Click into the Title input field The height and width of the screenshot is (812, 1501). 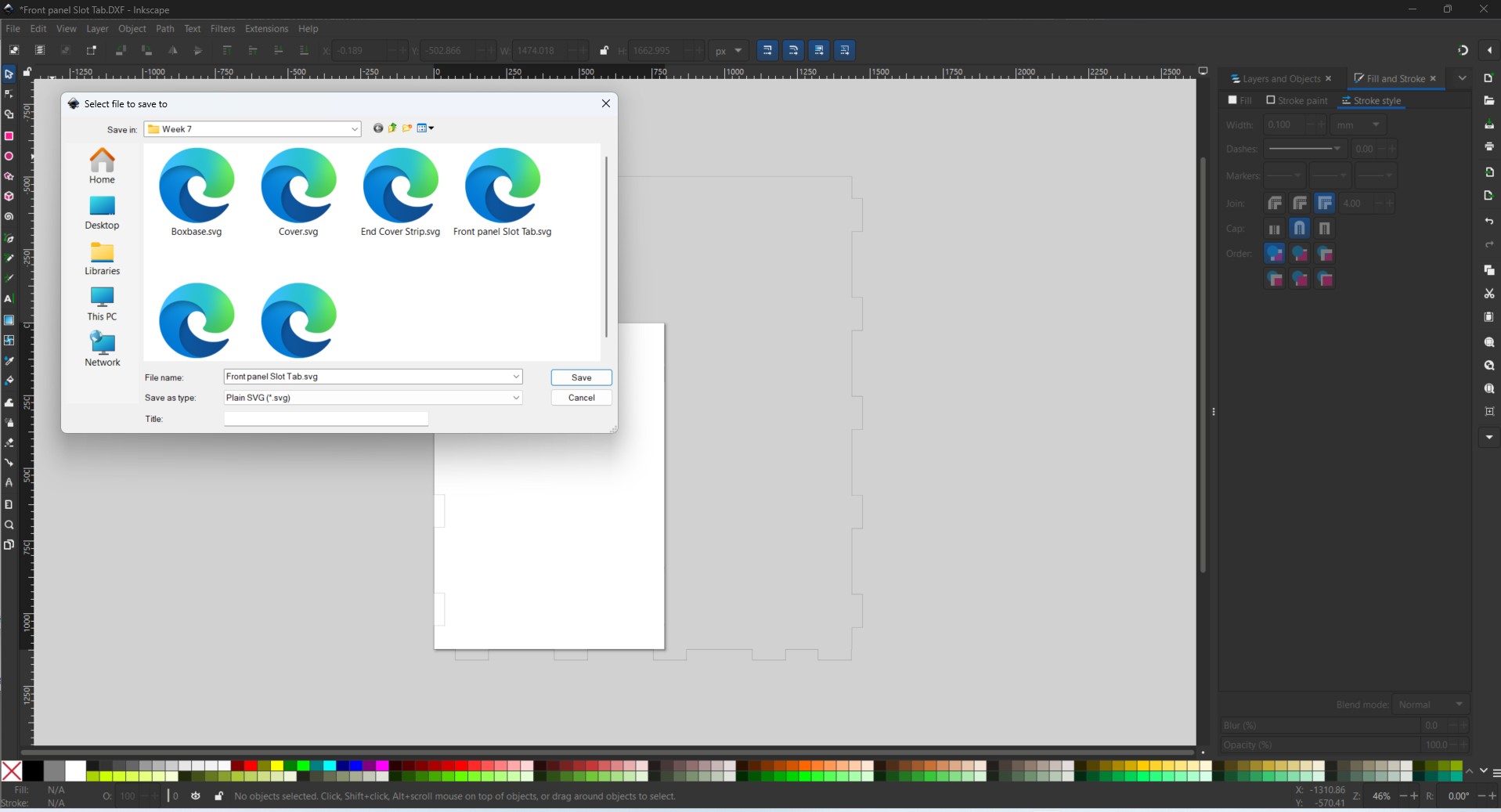click(x=326, y=419)
